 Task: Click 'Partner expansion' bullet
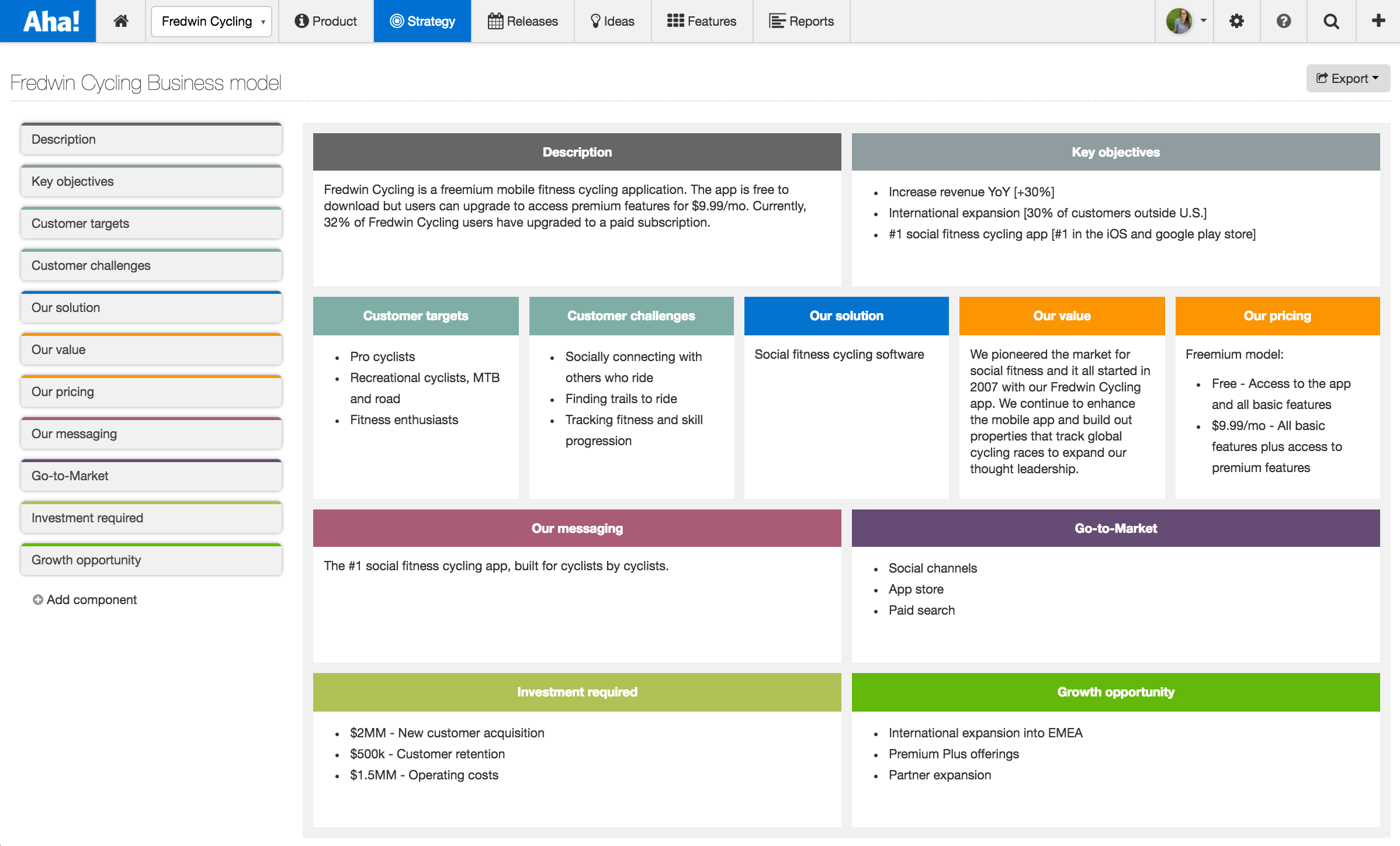(x=940, y=775)
